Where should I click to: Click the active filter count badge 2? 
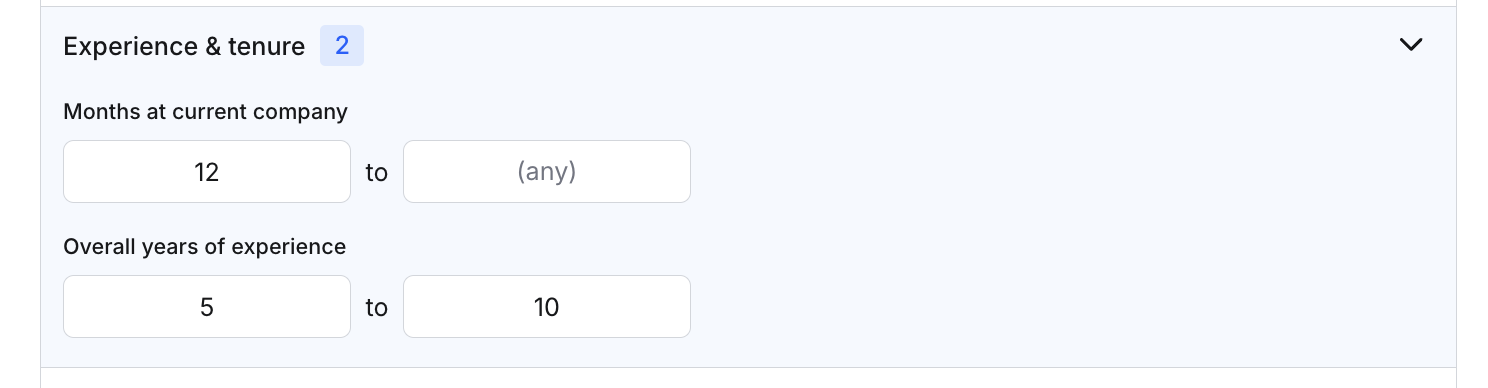[342, 46]
